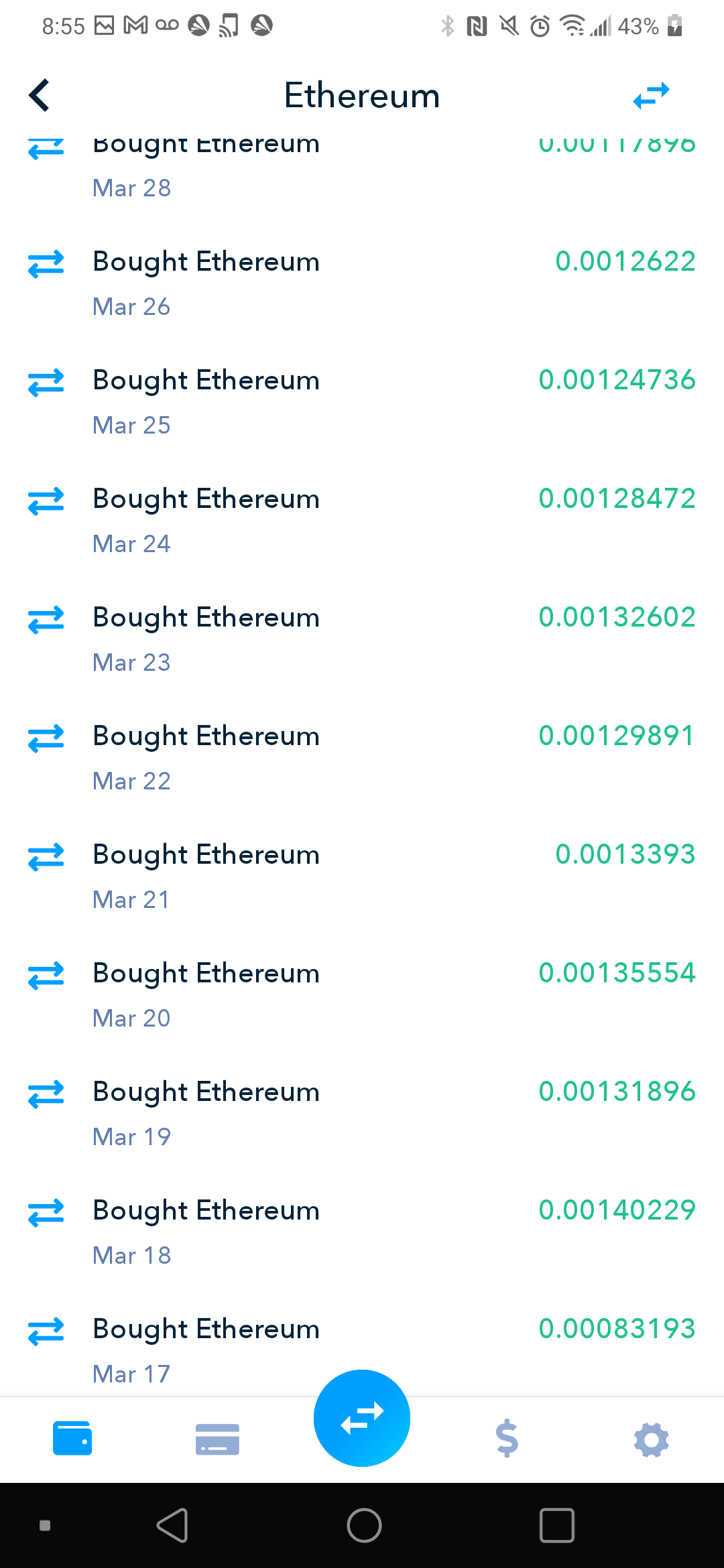Tap Android back triangle button

(x=172, y=1526)
